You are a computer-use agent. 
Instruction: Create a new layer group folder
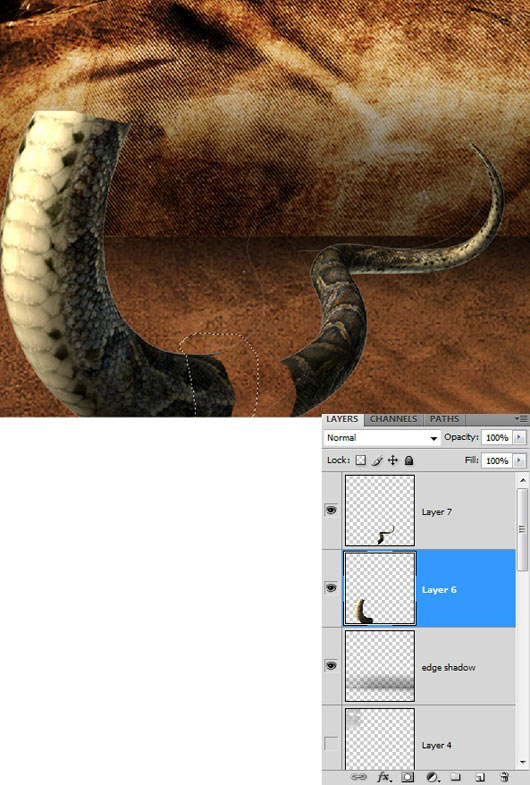455,777
